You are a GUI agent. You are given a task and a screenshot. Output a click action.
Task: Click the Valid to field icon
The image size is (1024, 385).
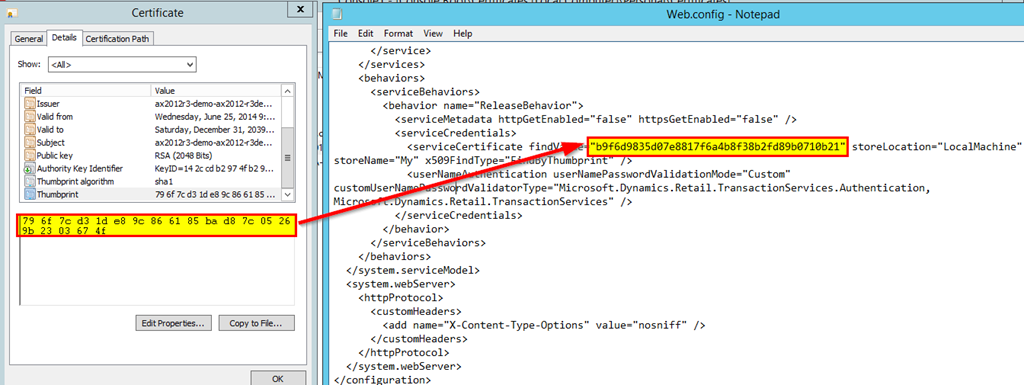tap(29, 129)
